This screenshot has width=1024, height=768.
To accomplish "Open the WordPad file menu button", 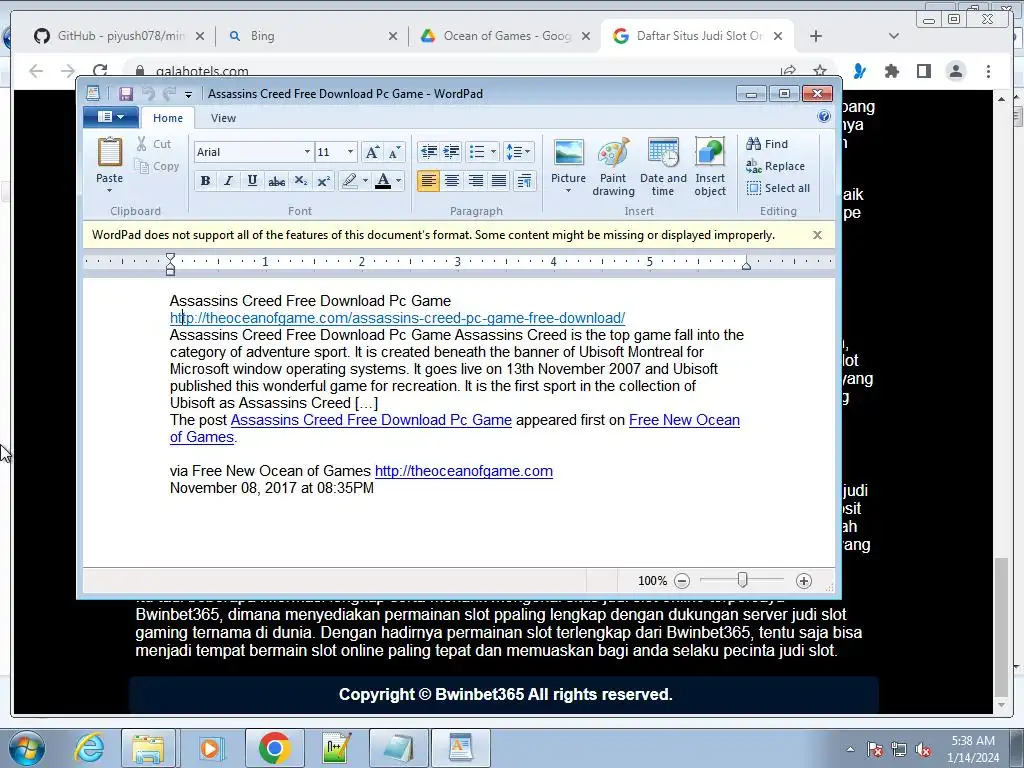I will (110, 117).
